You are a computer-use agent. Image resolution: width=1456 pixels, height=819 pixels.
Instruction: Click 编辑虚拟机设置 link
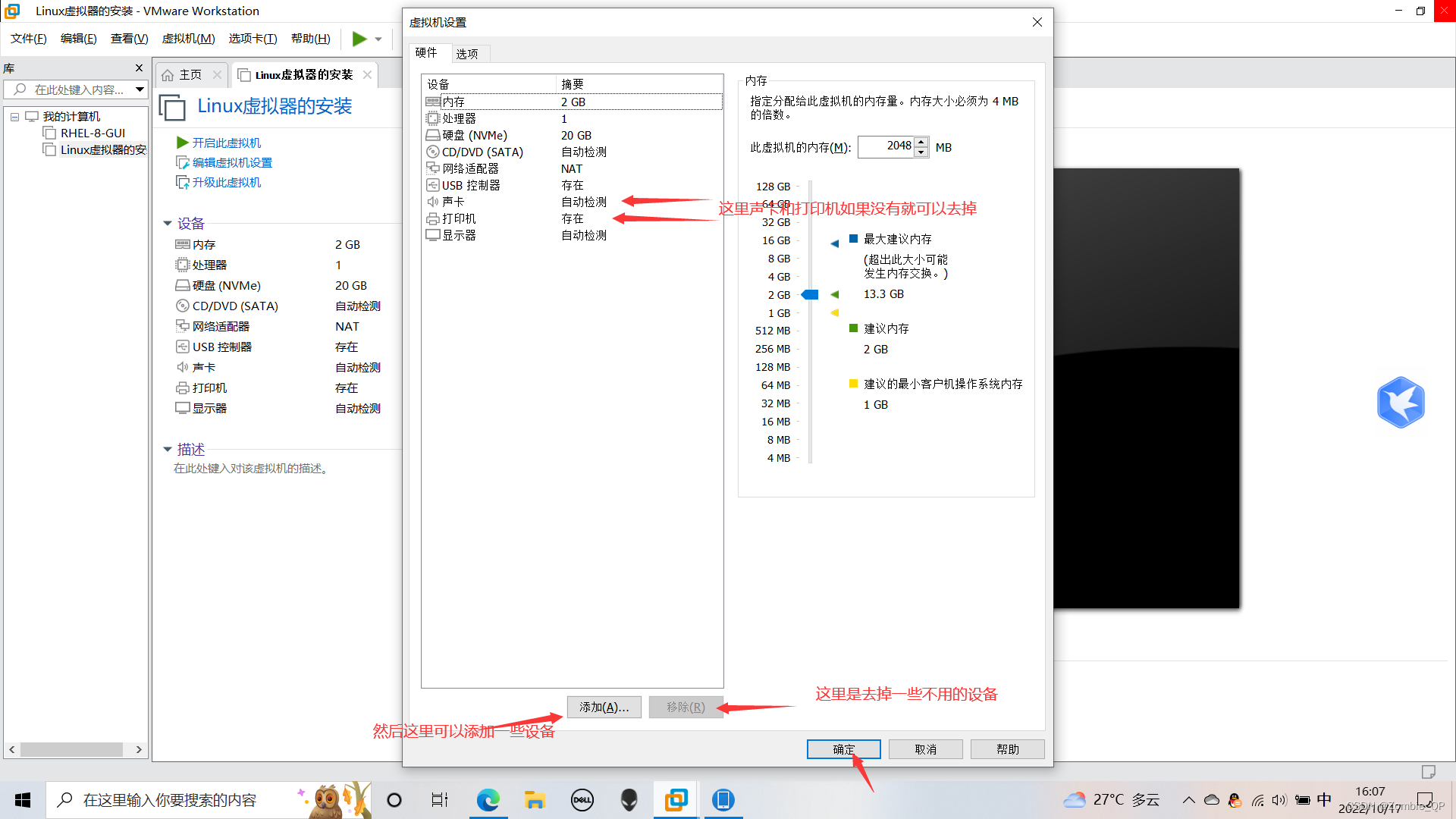232,162
